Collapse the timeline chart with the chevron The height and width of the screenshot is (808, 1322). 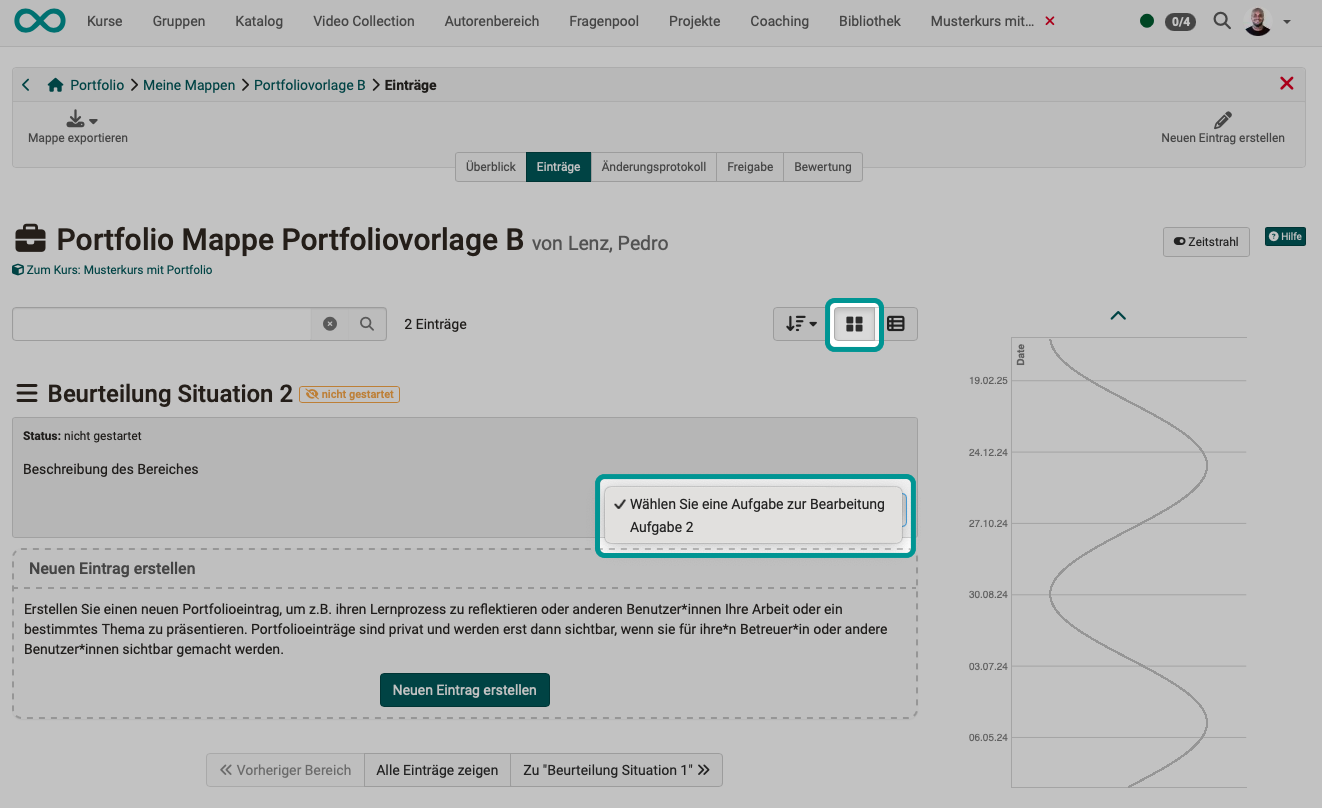click(1117, 315)
